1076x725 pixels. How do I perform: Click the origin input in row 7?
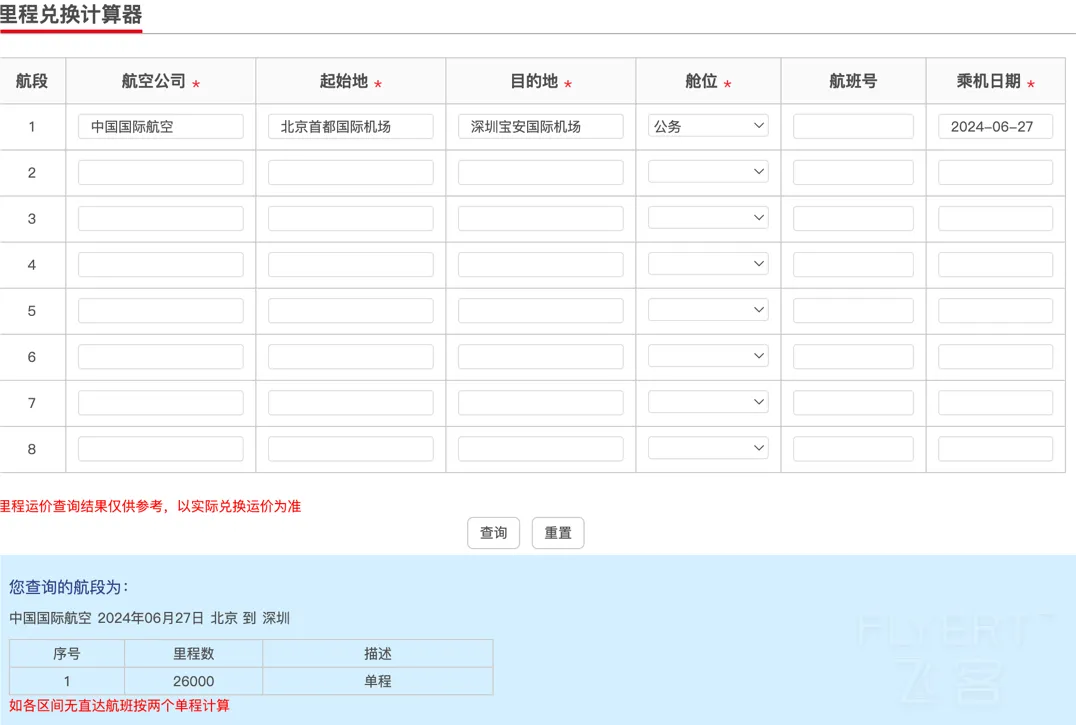click(351, 402)
